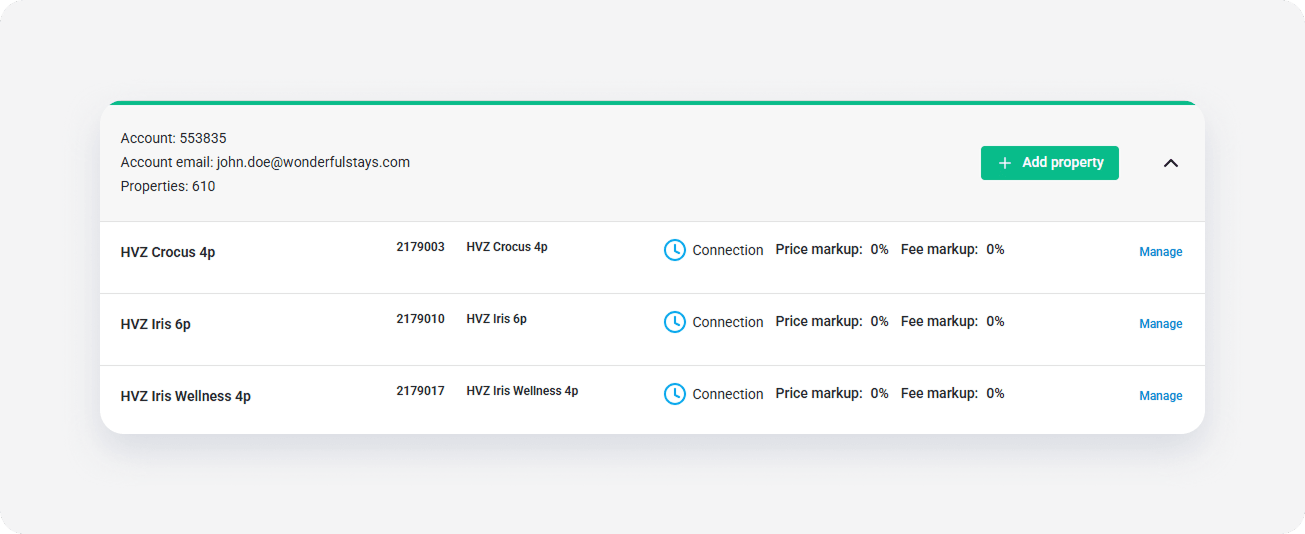Screen dimensions: 1305x534
Task: Select bold property name HVZ Iris 6p
Action: pyautogui.click(x=156, y=324)
